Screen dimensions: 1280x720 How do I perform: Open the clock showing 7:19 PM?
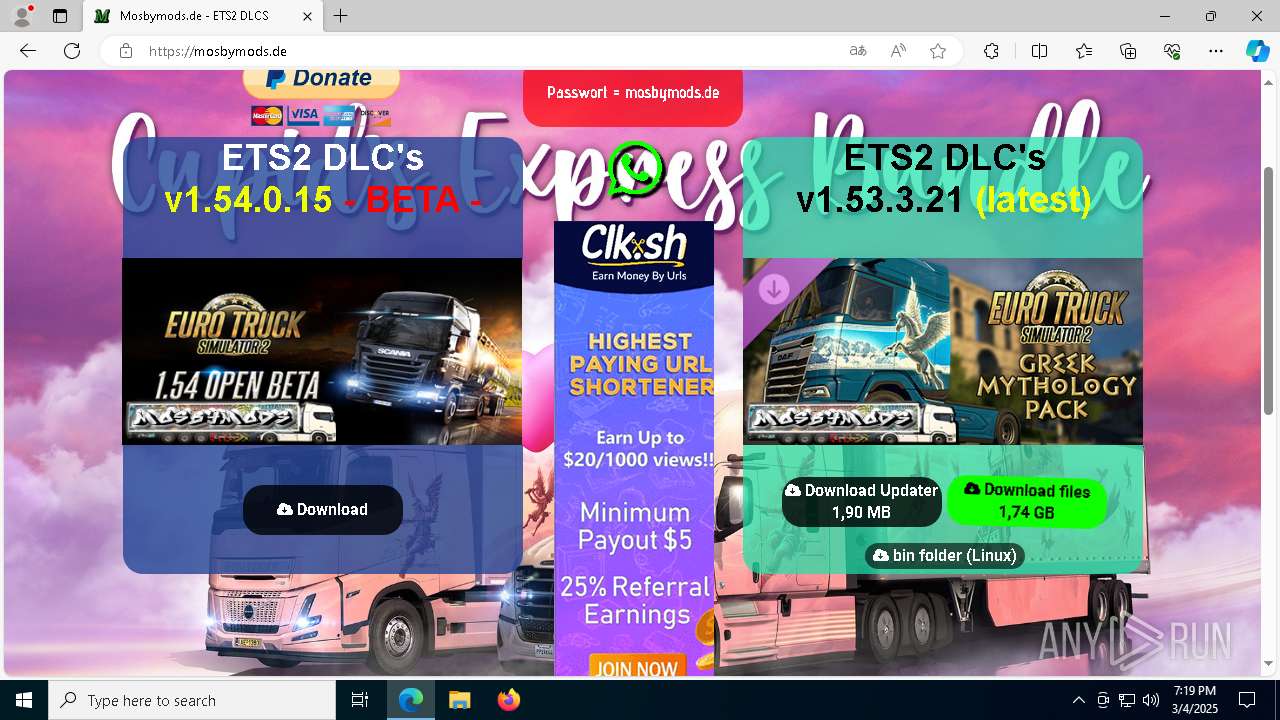coord(1195,700)
